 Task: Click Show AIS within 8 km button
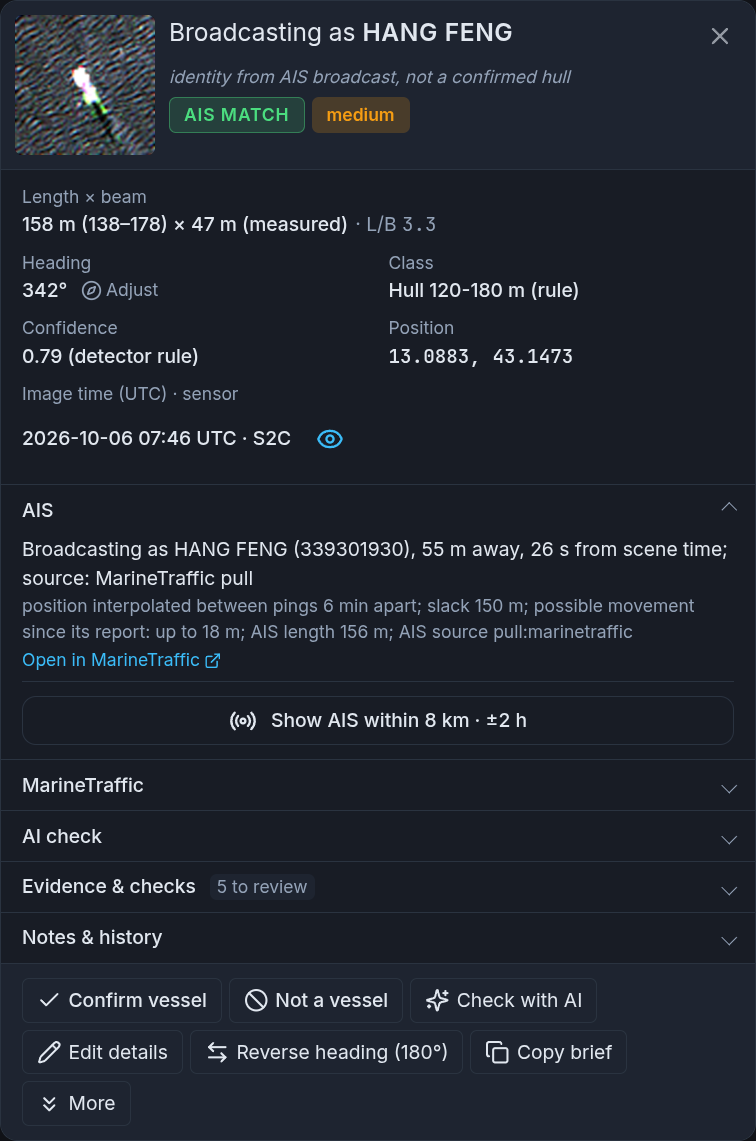click(x=378, y=720)
